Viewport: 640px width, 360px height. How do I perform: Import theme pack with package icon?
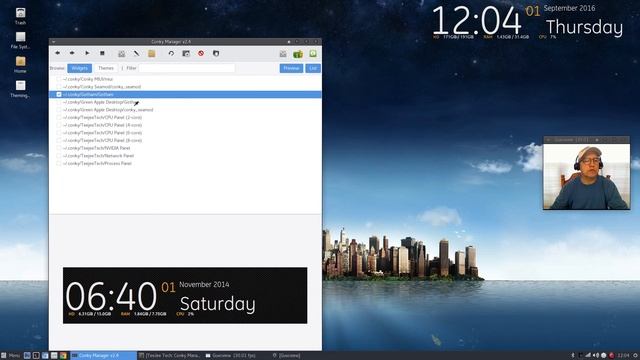[x=216, y=53]
